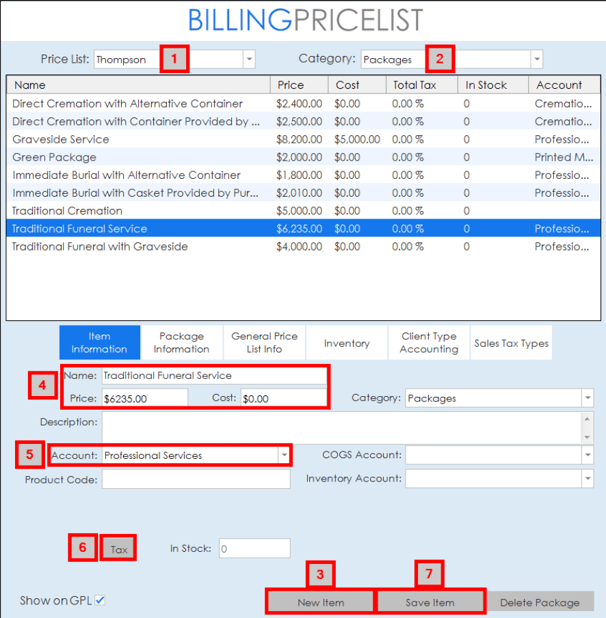Click the Tax button

(x=119, y=549)
